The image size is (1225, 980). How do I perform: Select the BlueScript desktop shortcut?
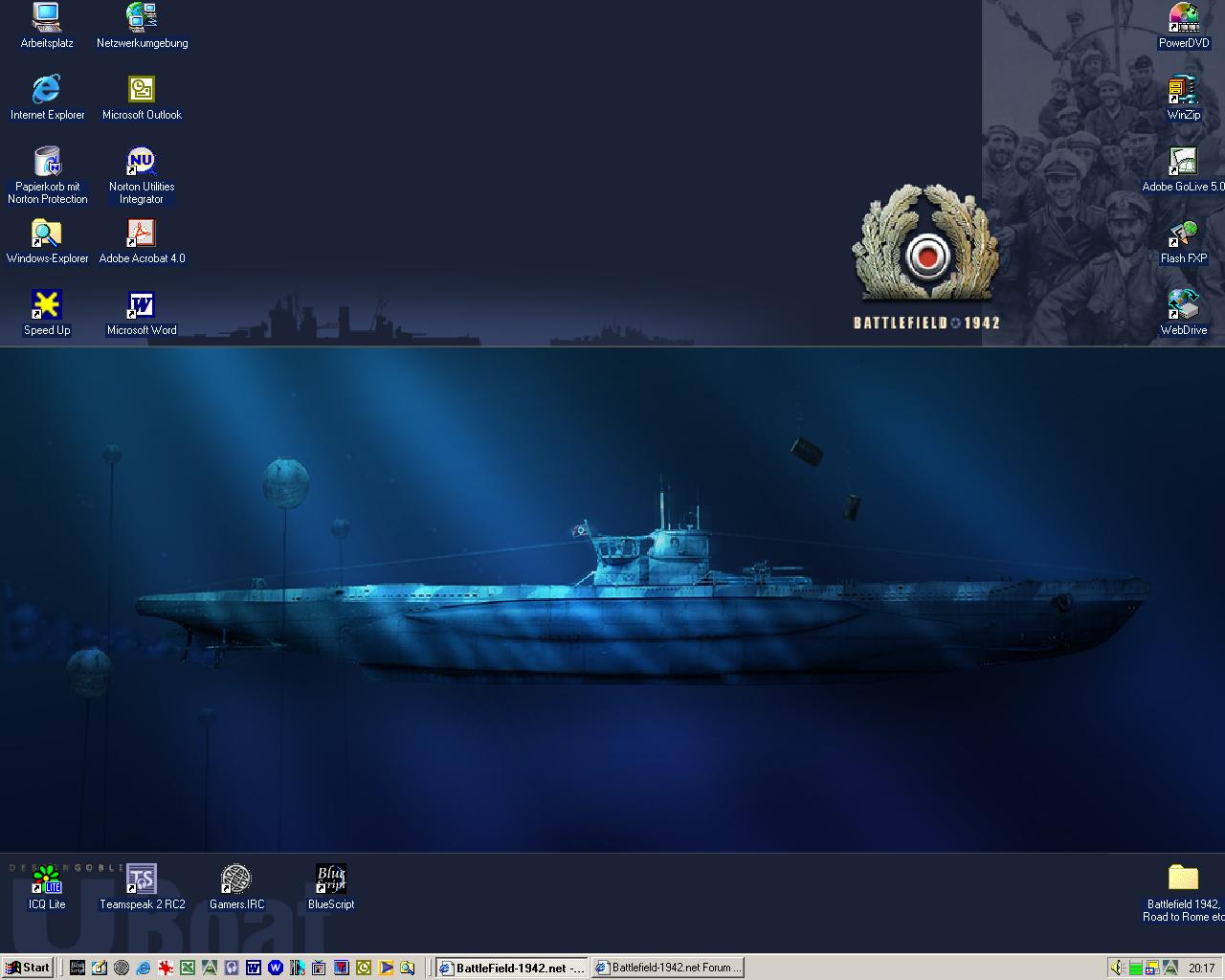pyautogui.click(x=331, y=887)
